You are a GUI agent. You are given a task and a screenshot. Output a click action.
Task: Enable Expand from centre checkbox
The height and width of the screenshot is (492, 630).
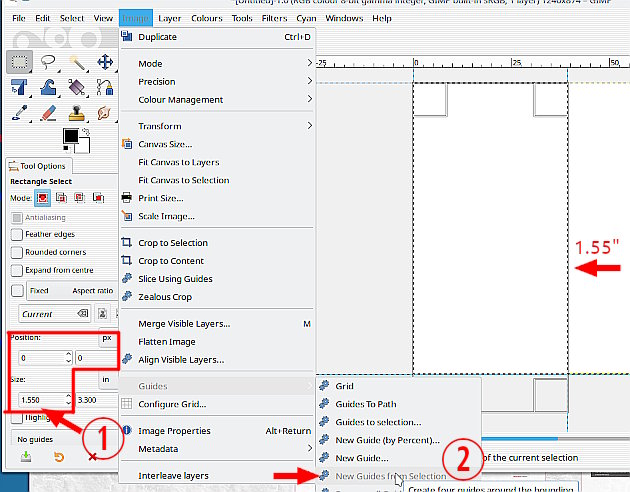pos(16,270)
